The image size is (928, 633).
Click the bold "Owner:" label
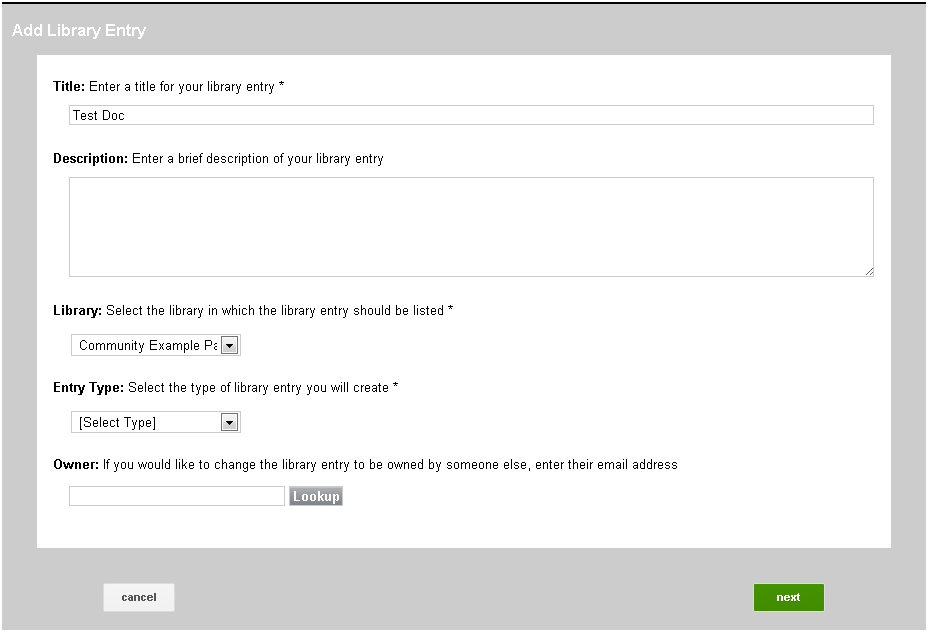[x=76, y=464]
